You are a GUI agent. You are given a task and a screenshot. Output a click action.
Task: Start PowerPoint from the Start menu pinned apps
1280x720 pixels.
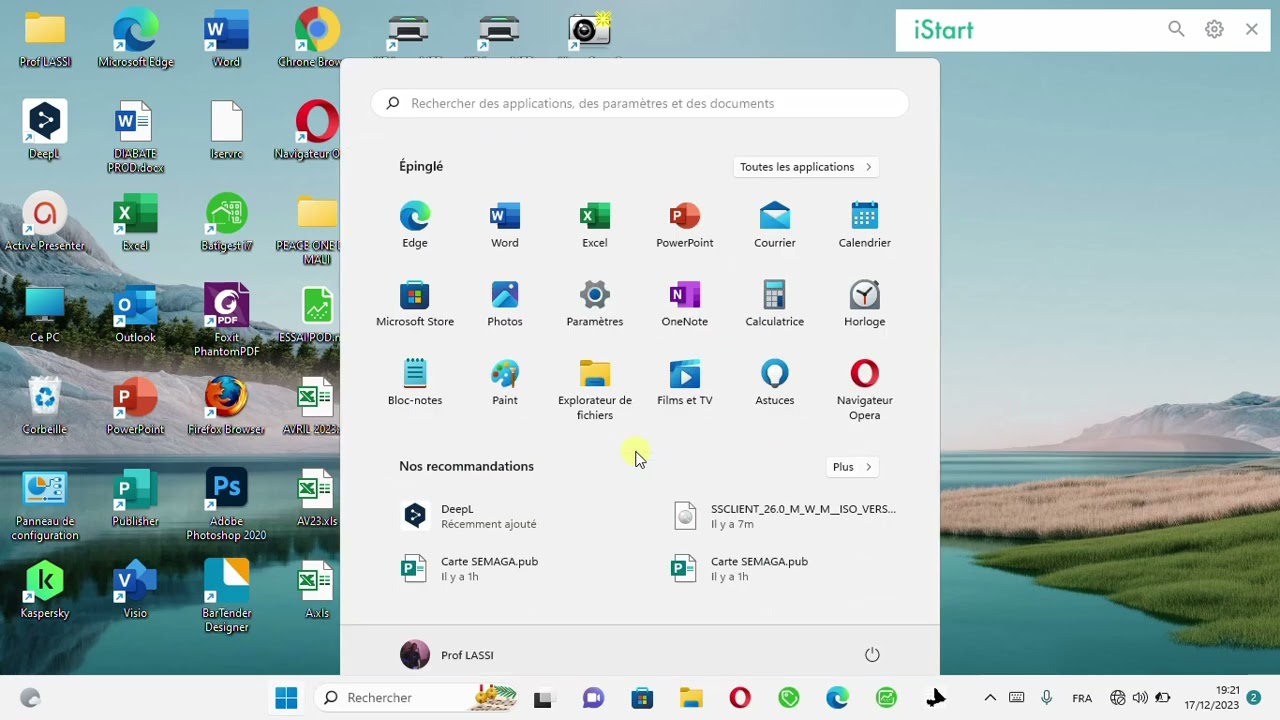point(684,225)
